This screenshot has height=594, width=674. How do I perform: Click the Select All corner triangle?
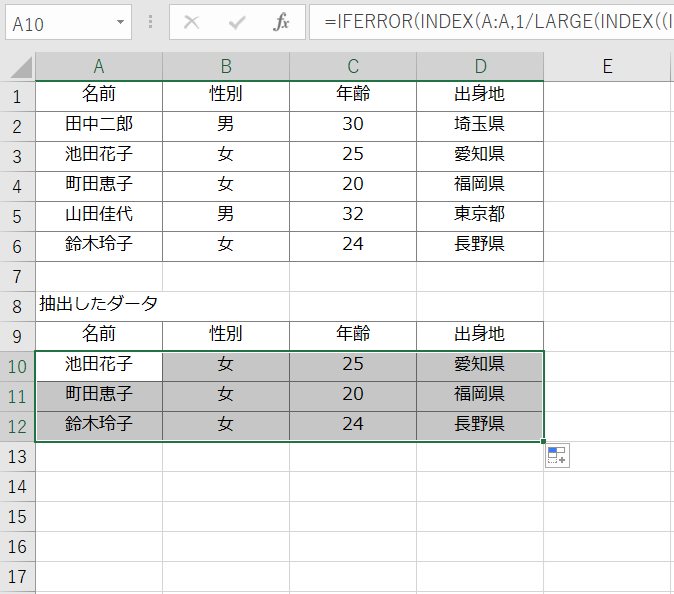(19, 67)
